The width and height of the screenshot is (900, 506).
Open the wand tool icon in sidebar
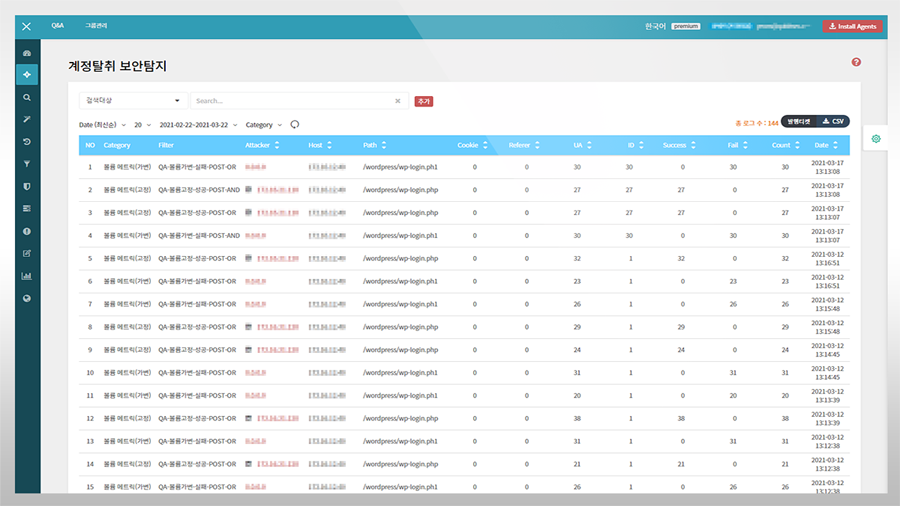click(x=27, y=119)
